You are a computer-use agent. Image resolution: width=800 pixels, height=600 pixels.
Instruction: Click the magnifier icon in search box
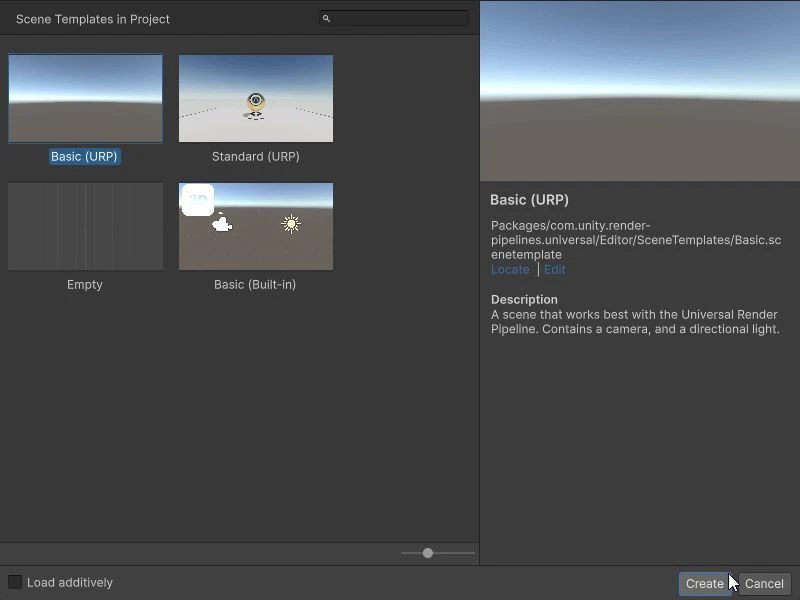[327, 19]
